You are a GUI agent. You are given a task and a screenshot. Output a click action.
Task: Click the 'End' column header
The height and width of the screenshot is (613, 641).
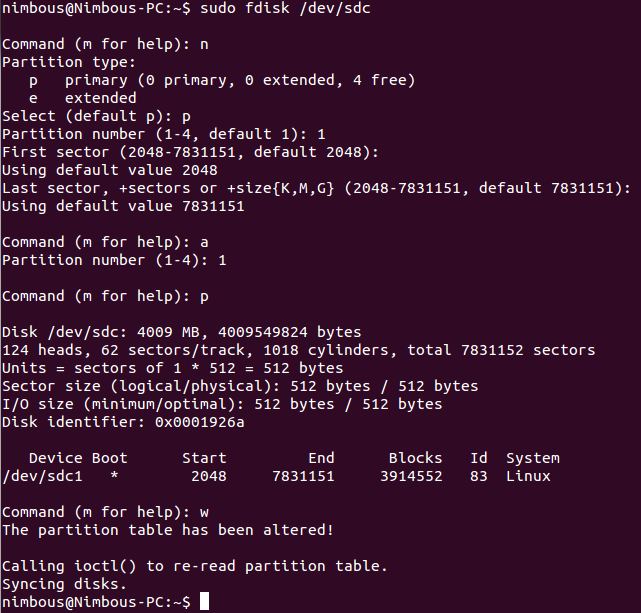pyautogui.click(x=321, y=458)
